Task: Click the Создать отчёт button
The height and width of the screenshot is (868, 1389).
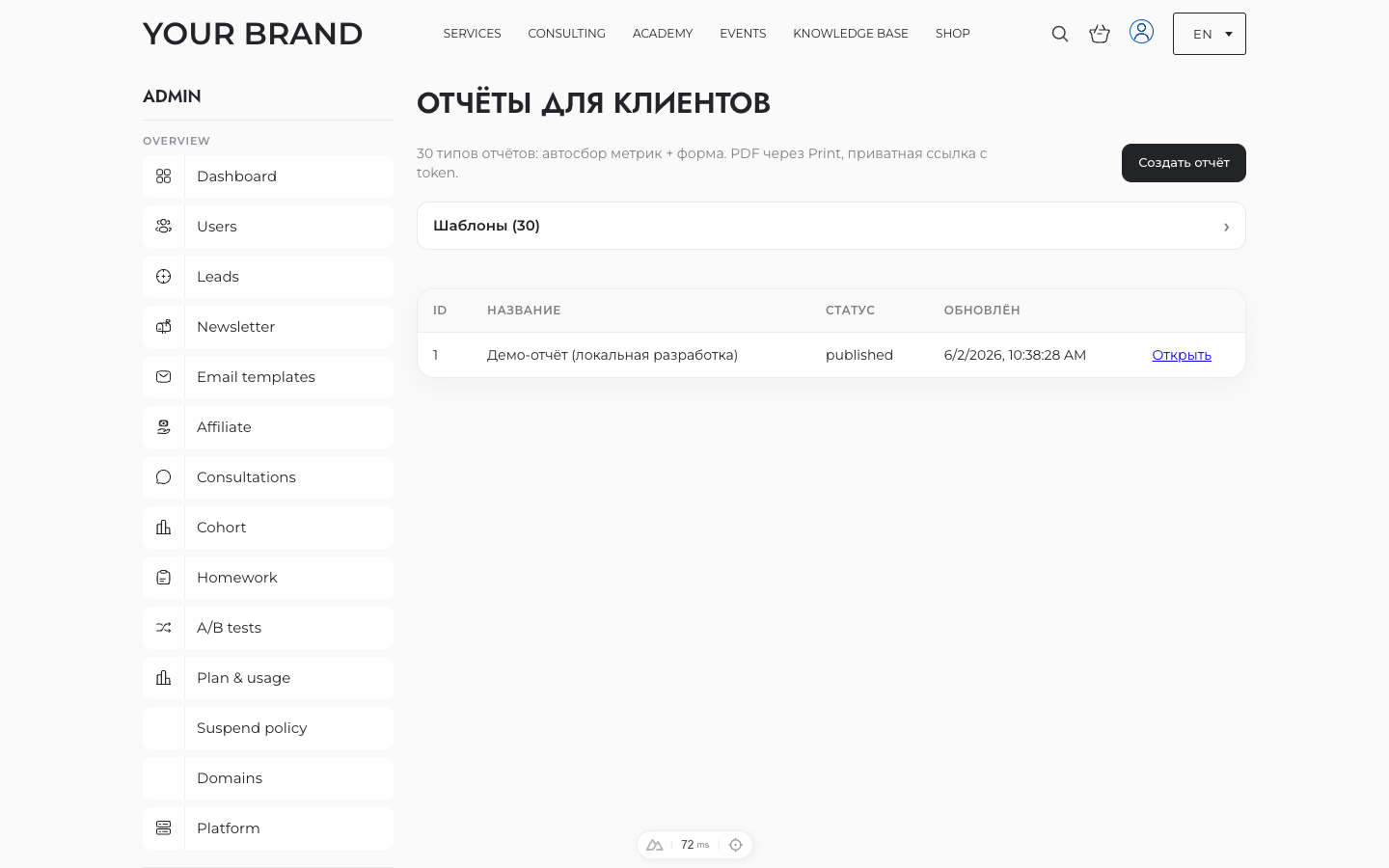Action: pos(1184,163)
